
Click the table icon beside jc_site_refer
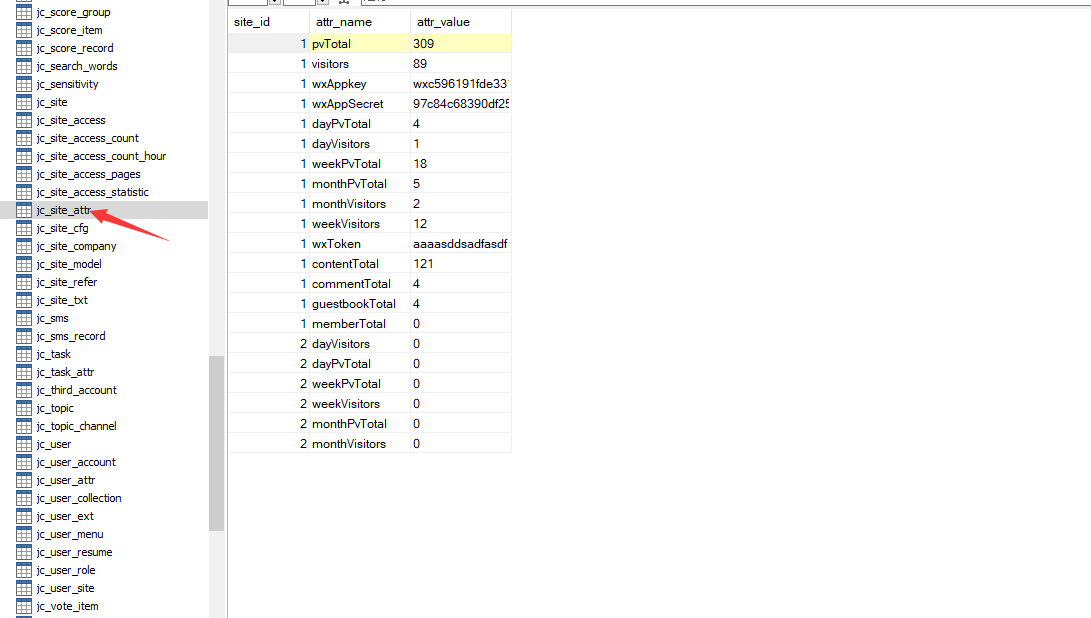[24, 283]
